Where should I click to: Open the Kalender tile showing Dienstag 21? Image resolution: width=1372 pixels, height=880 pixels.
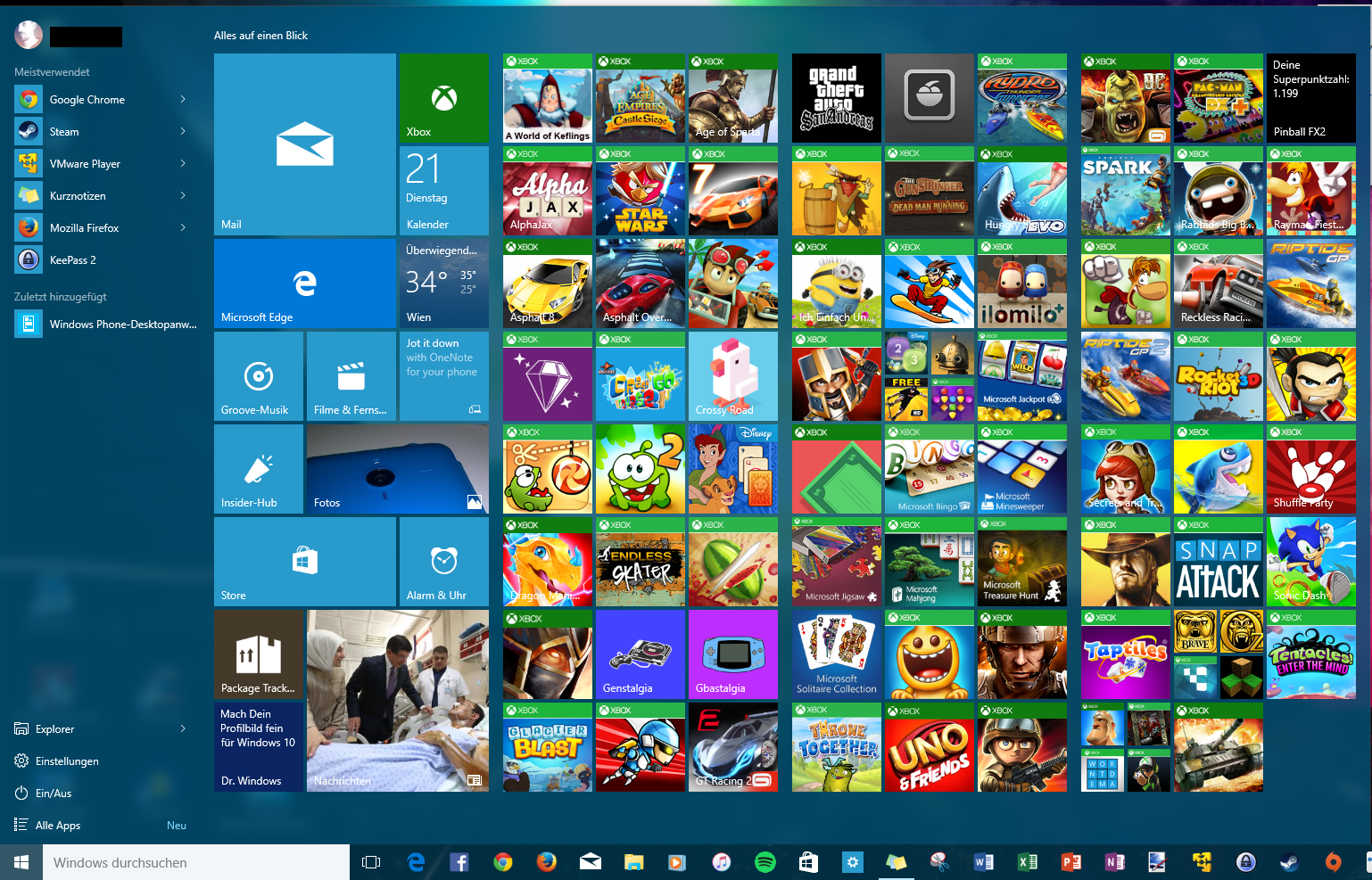[x=444, y=191]
